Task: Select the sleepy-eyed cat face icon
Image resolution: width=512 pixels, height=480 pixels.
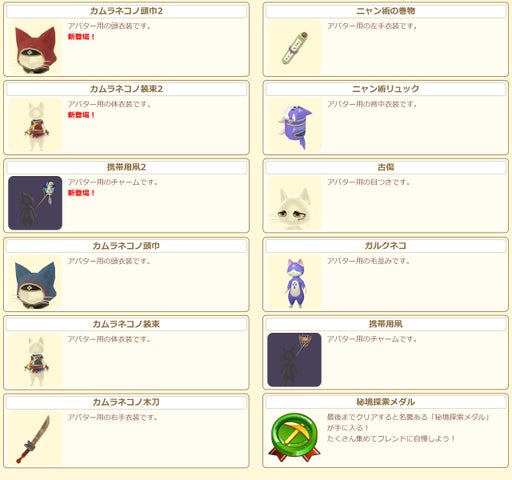Action: tap(294, 203)
